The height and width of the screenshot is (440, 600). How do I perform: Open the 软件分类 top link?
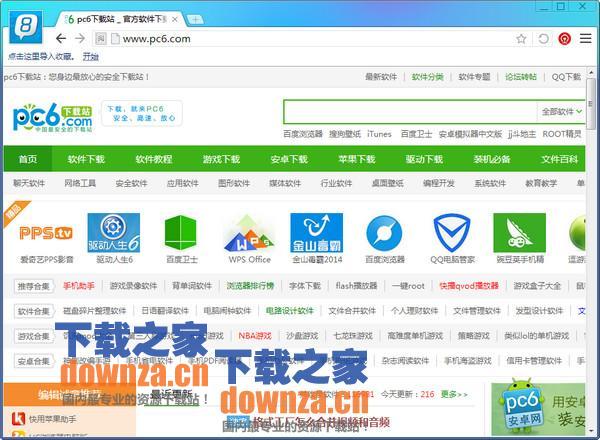(x=427, y=77)
